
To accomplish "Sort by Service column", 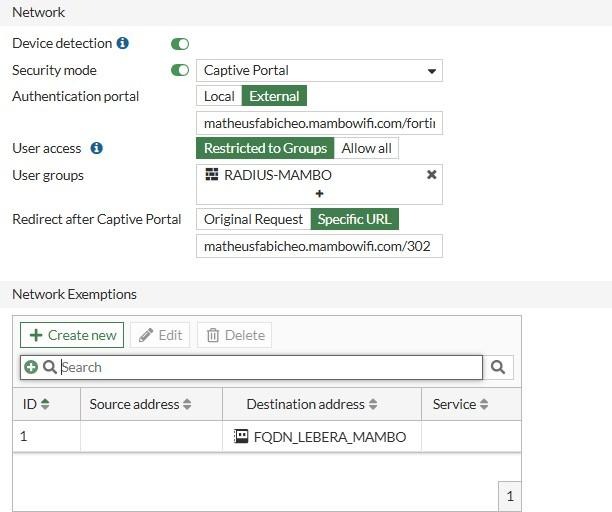I will click(483, 404).
